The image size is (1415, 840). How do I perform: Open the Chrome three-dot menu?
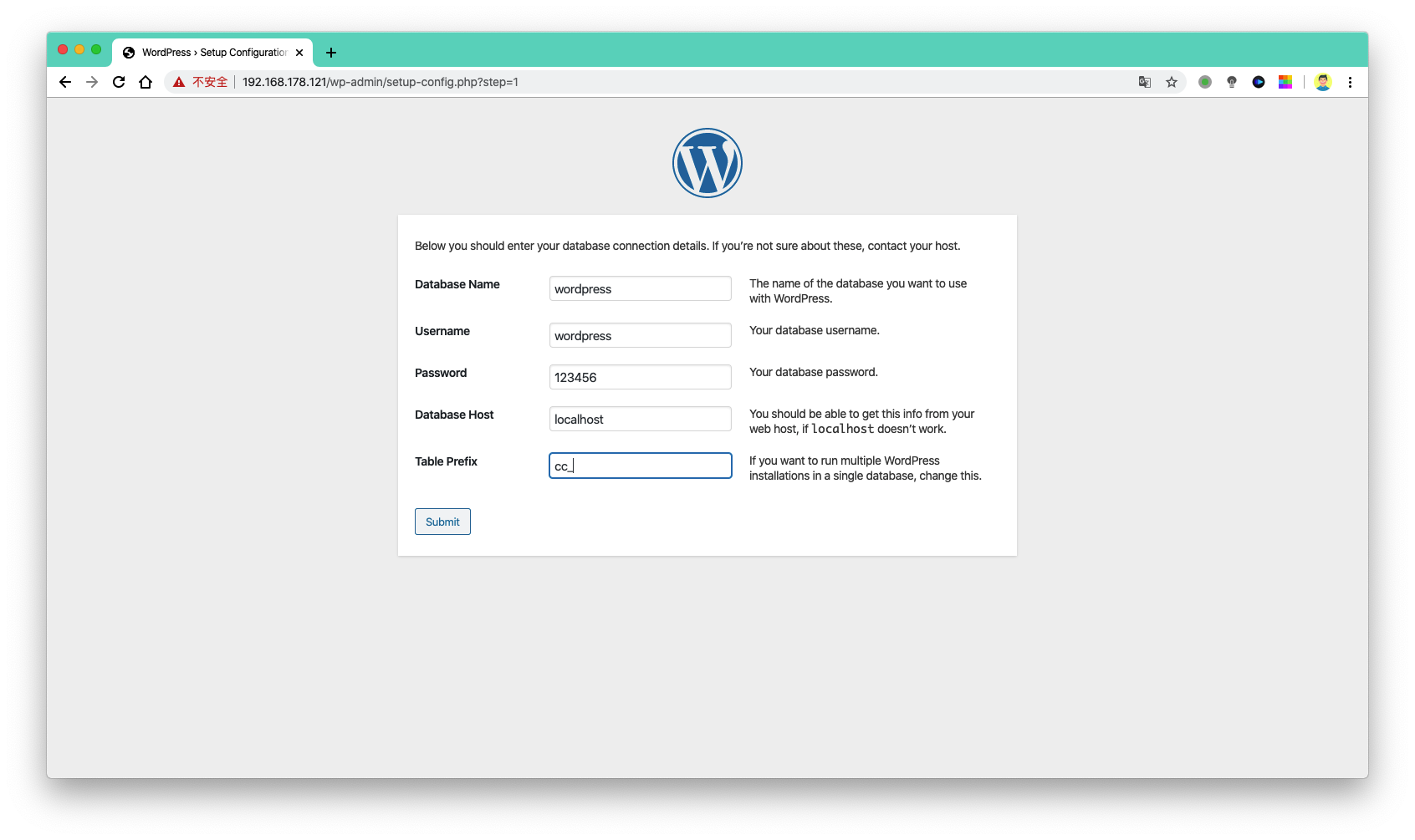point(1350,82)
